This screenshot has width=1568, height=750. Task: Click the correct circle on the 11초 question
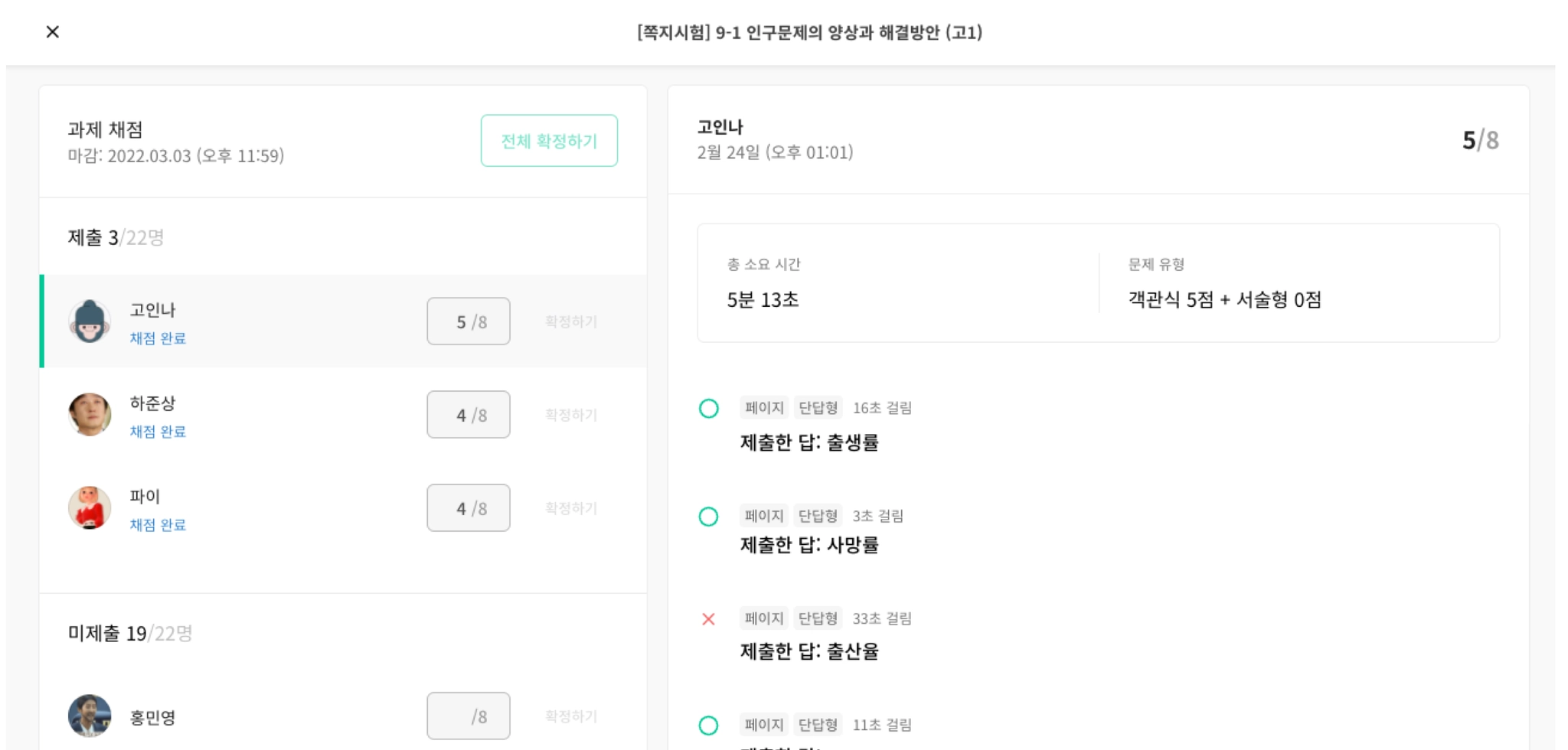[x=709, y=726]
